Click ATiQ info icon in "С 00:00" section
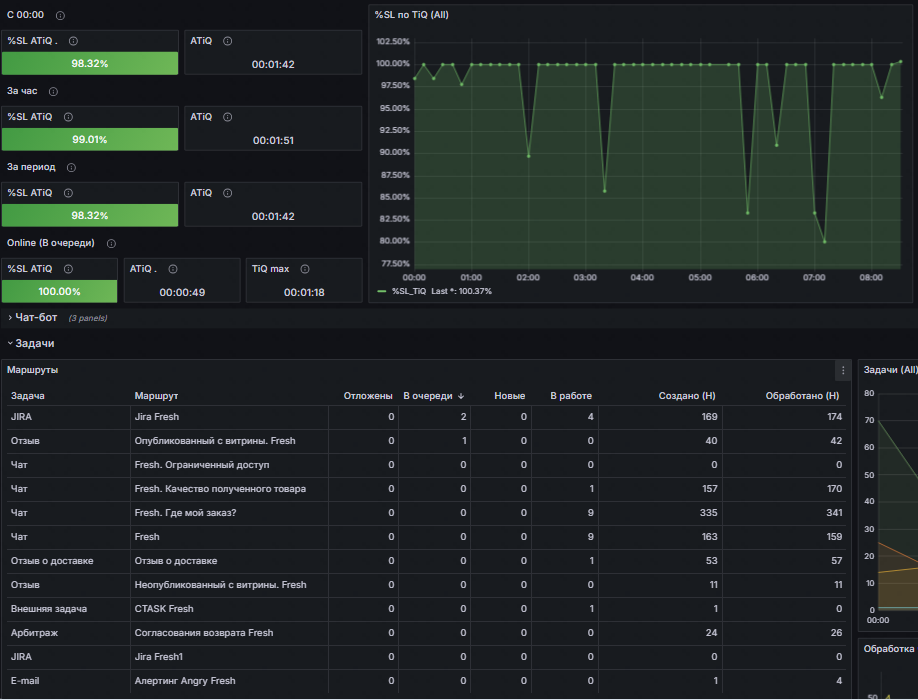 click(227, 41)
